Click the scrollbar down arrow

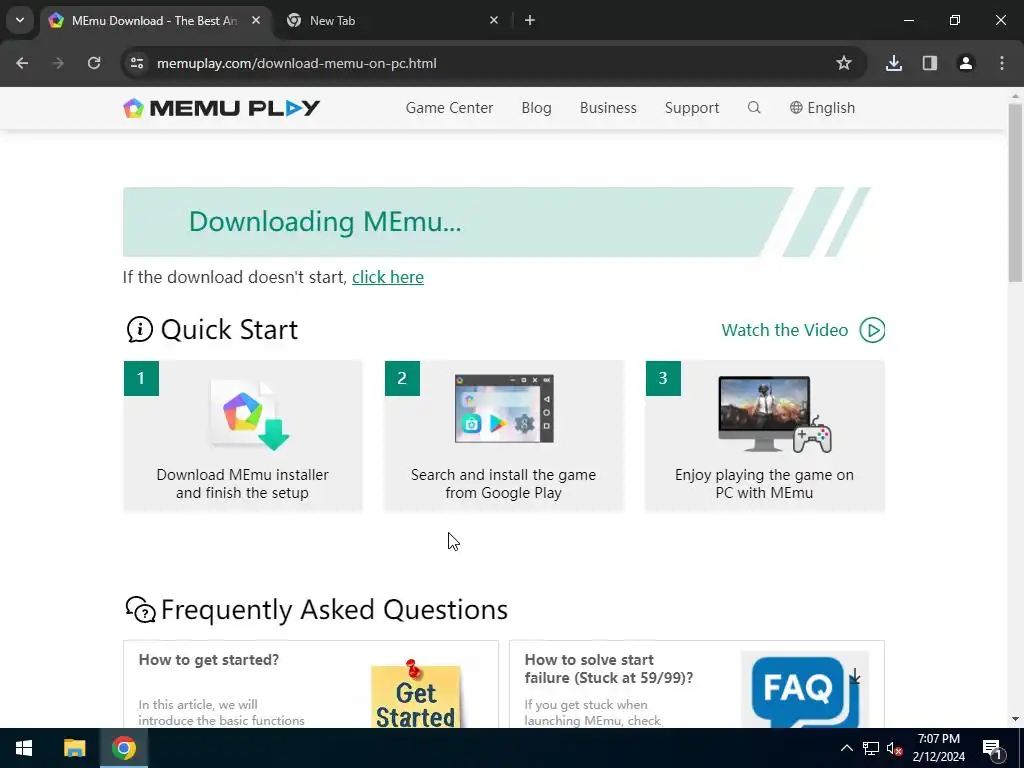point(1015,719)
